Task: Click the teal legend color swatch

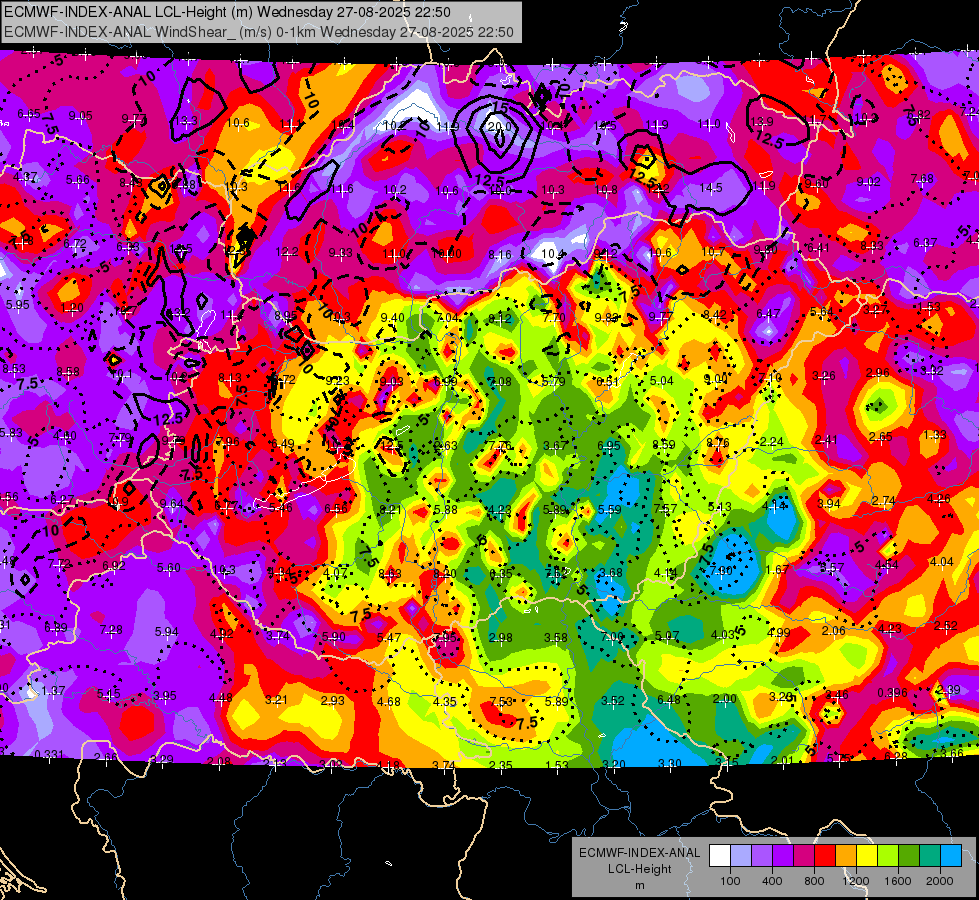Action: (930, 856)
